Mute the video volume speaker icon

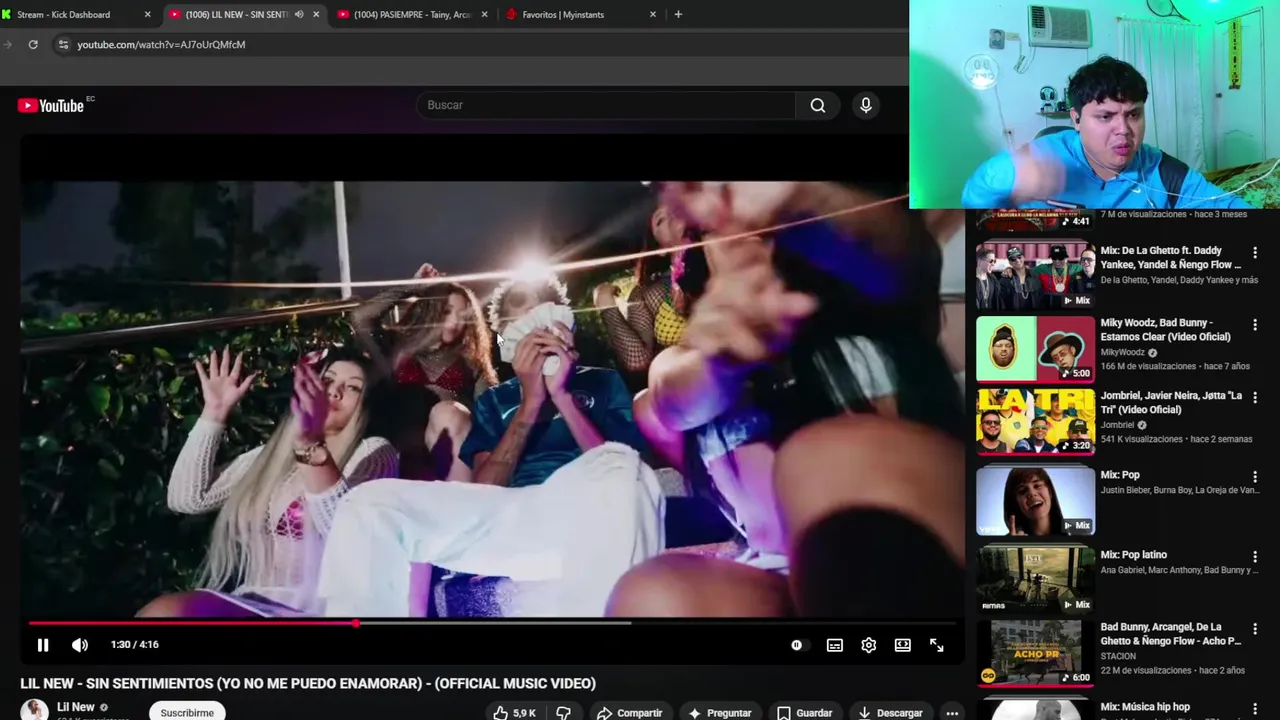(x=80, y=645)
